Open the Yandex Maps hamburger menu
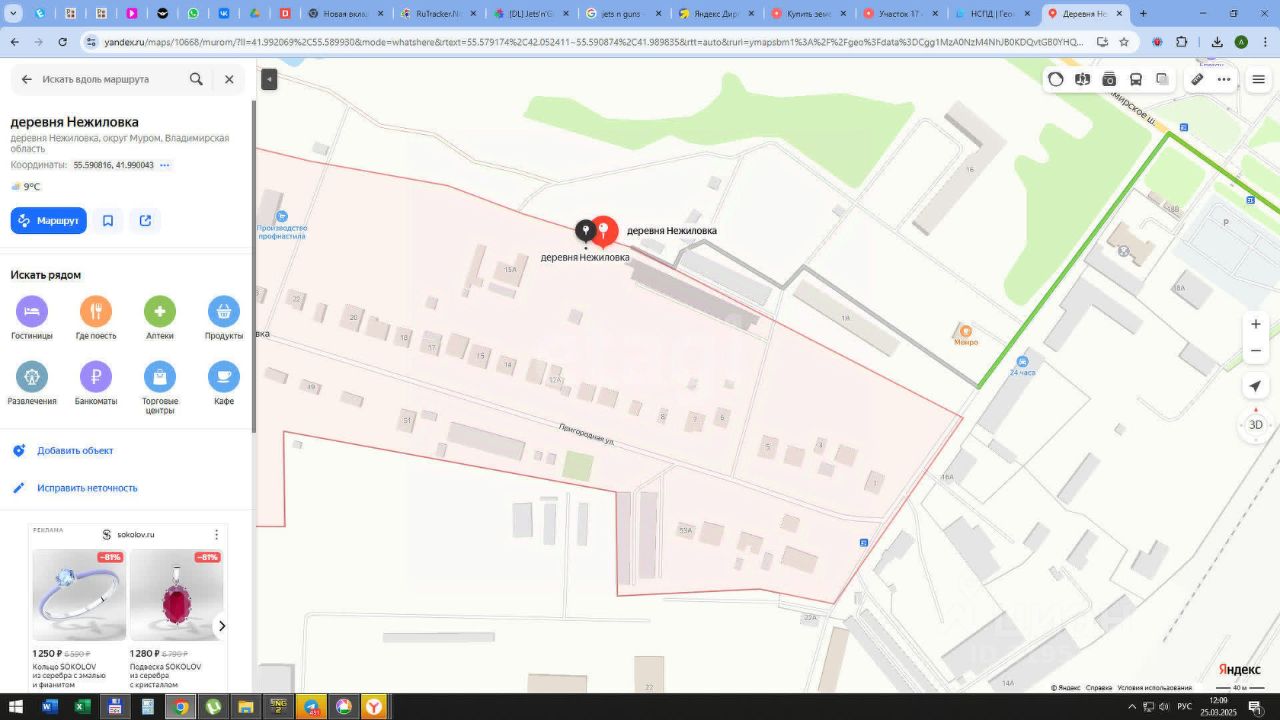Image resolution: width=1280 pixels, height=720 pixels. [x=1258, y=80]
